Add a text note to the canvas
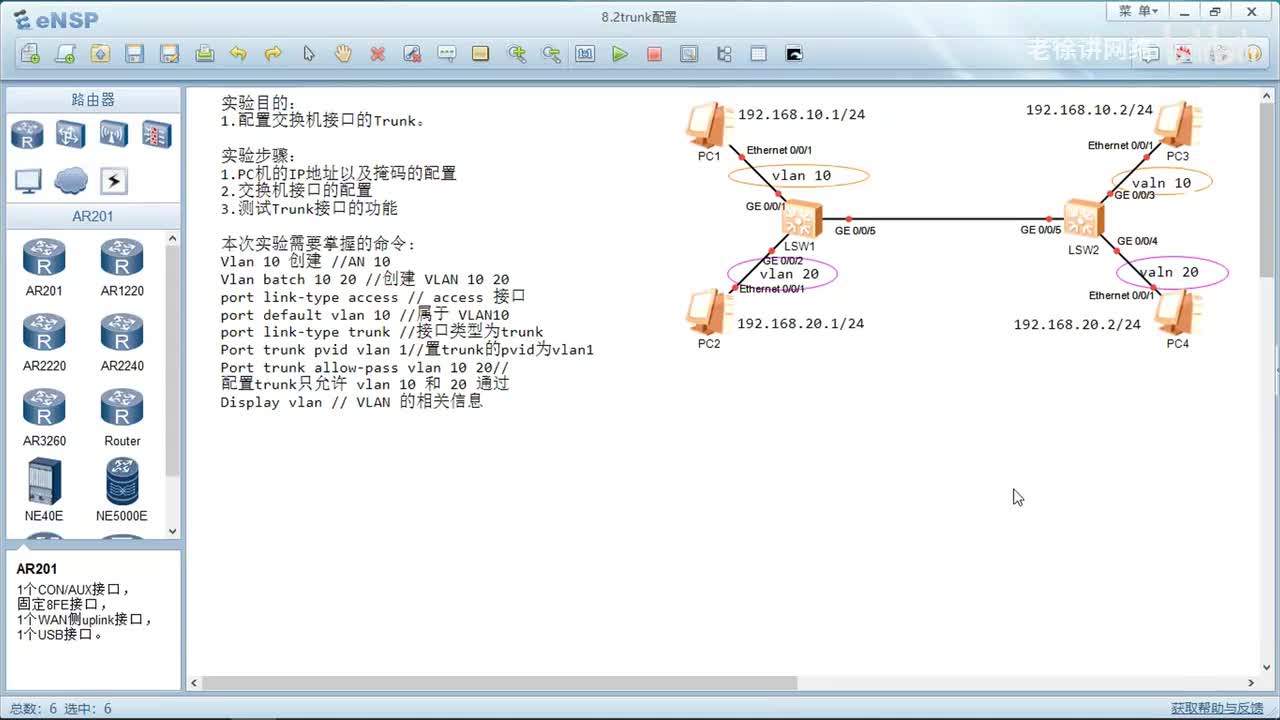1280x720 pixels. point(446,54)
